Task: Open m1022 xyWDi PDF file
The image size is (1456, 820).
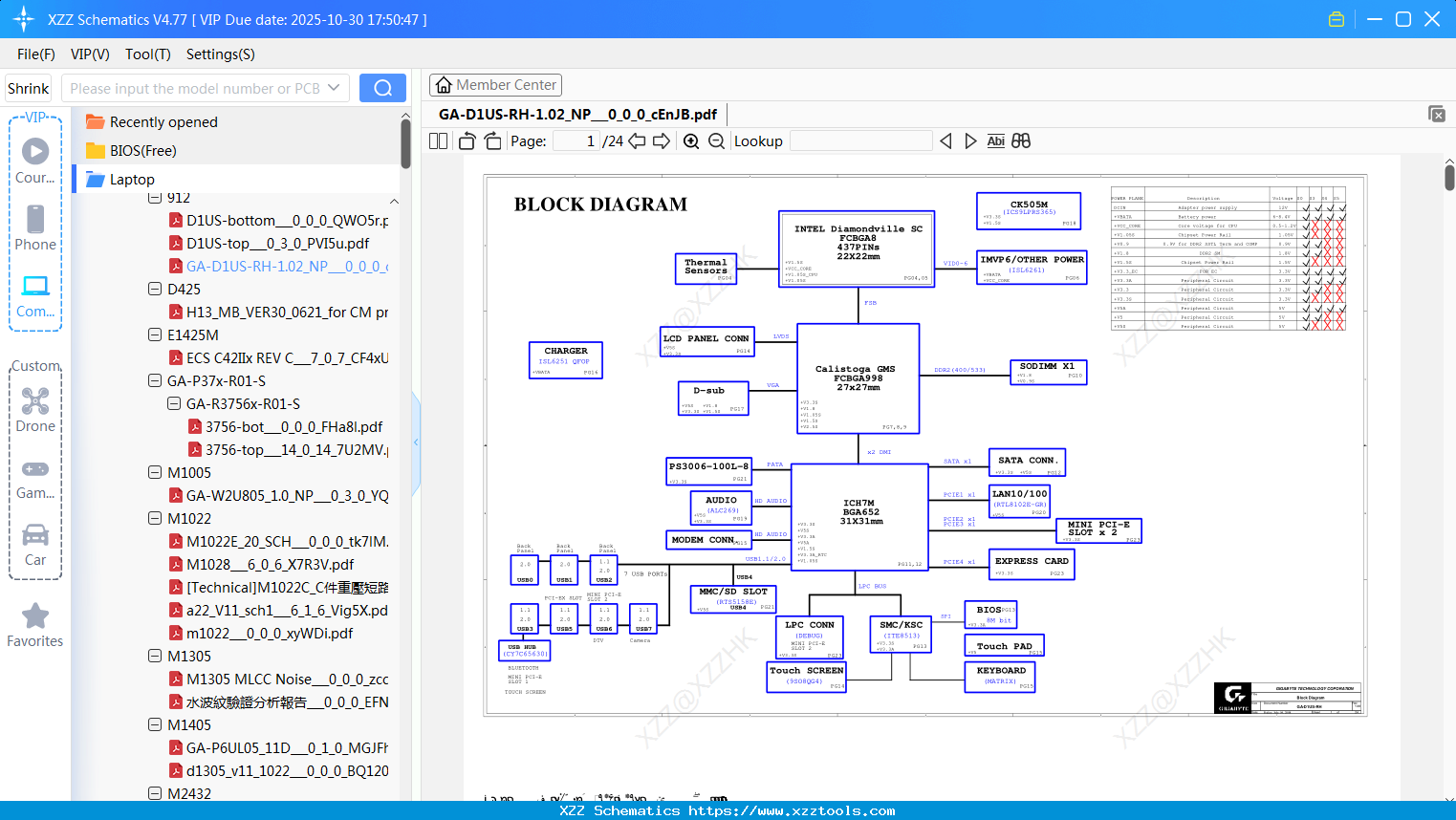Action: [261, 633]
